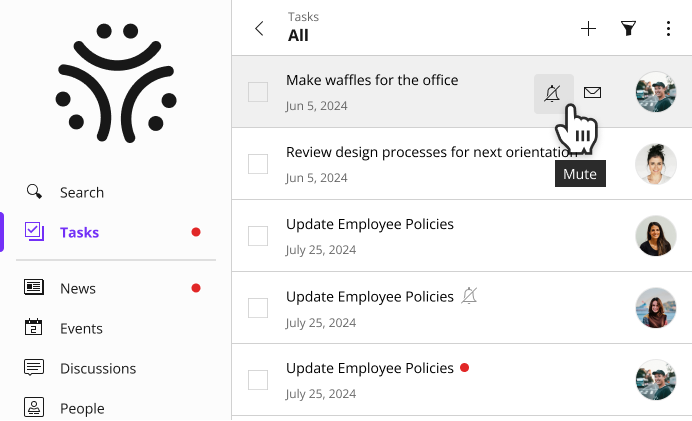Click the Discussions chat icon
Viewport: 692px width, 421px height.
click(x=34, y=368)
